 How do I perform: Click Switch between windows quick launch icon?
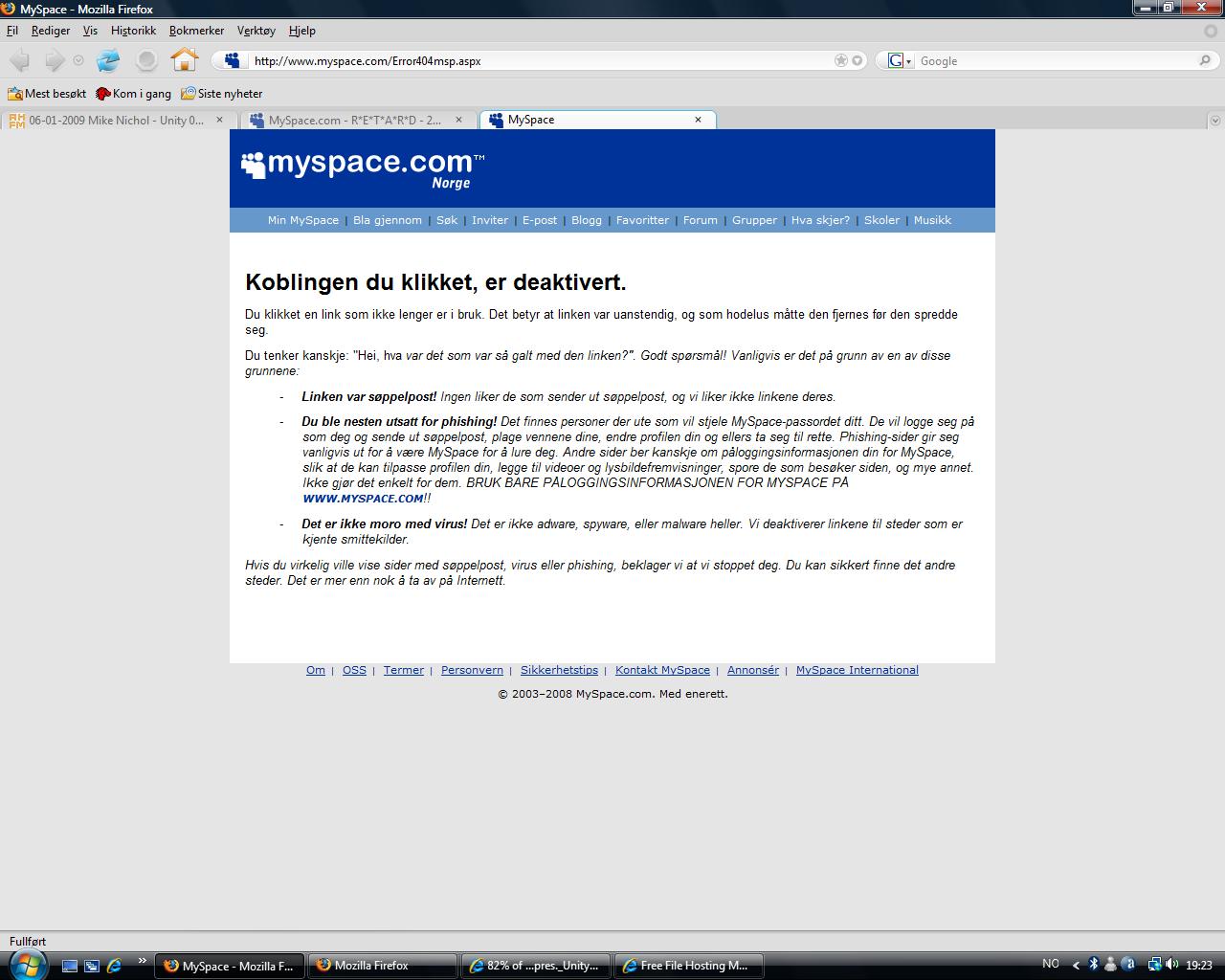point(92,966)
